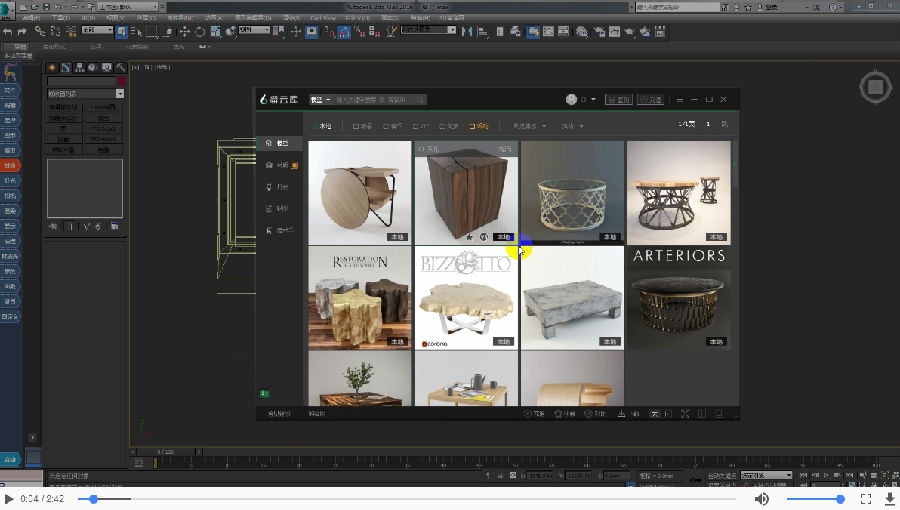Click the magnifier icon in the asset search box
The height and width of the screenshot is (510, 900).
point(420,100)
